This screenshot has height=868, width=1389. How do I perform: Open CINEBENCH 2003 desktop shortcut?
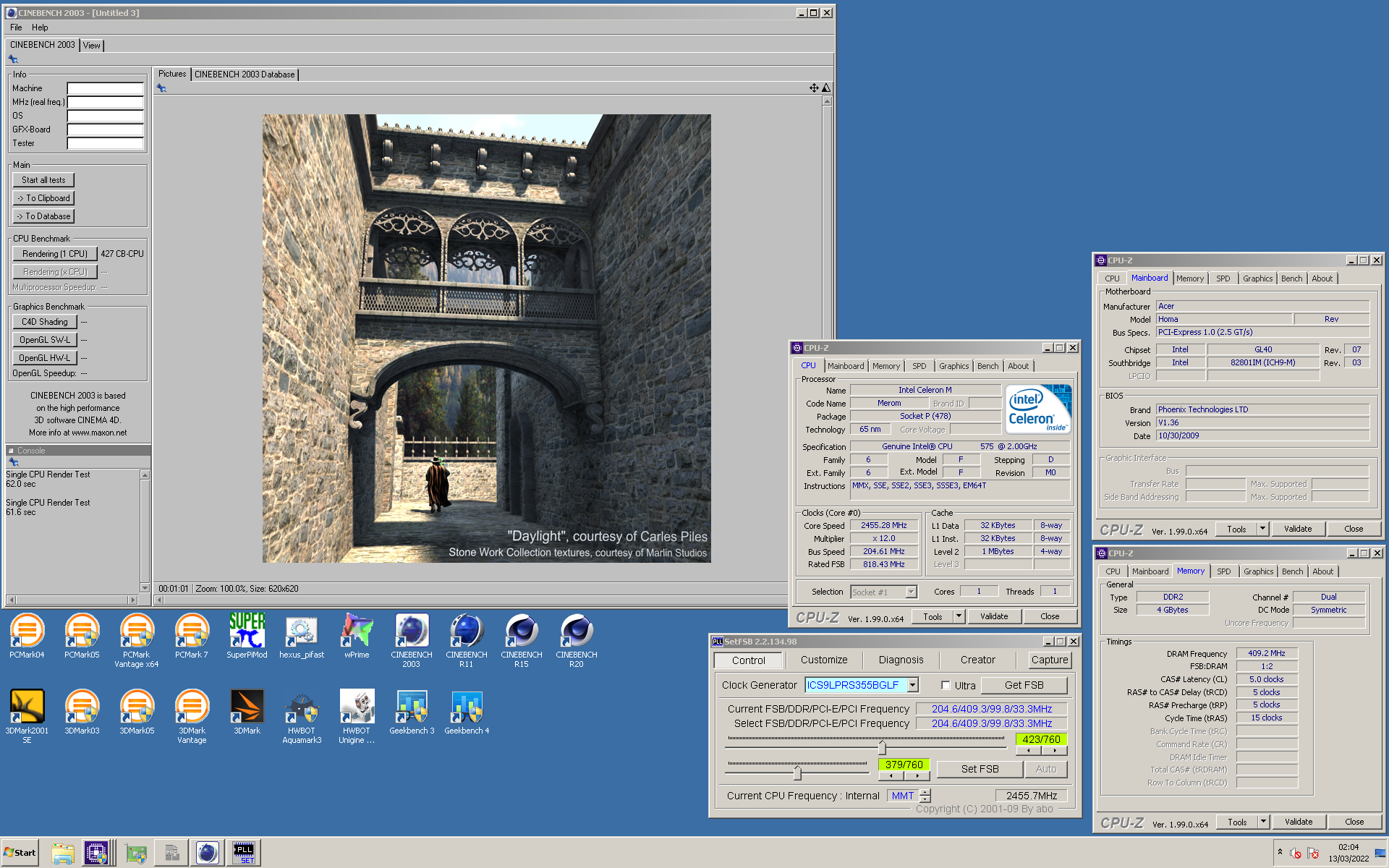tap(412, 640)
